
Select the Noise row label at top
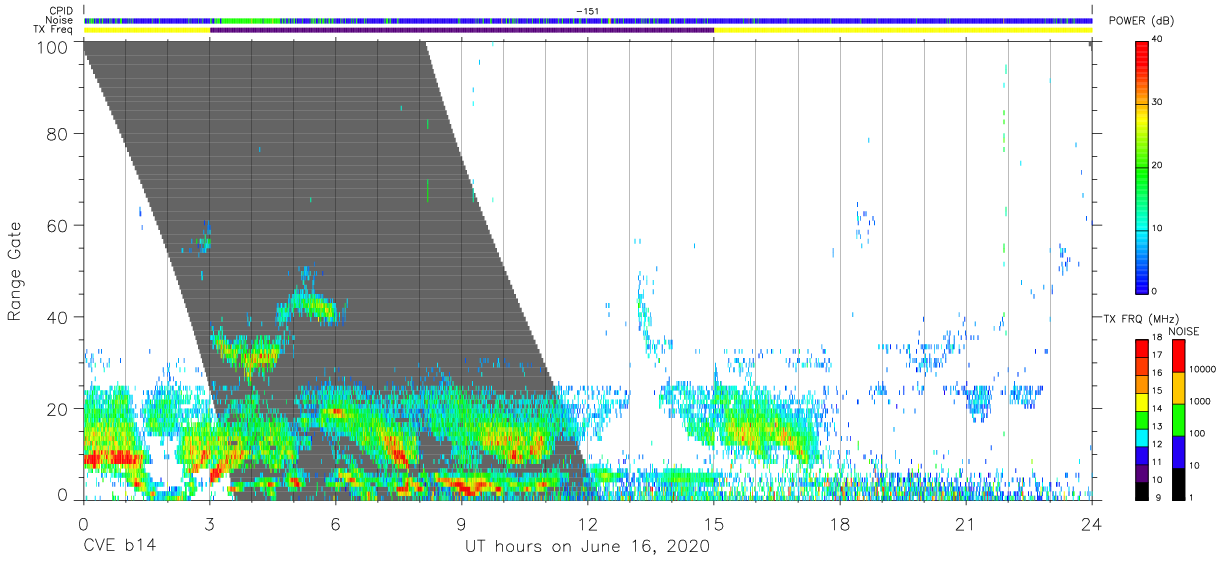59,20
